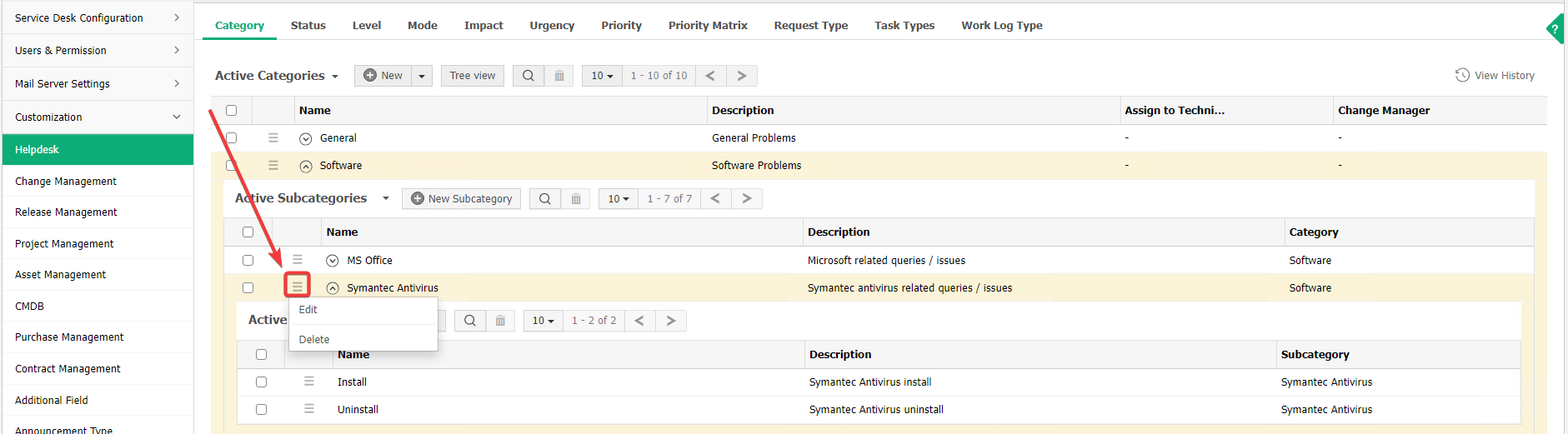Switch to the Priority Matrix tab
This screenshot has width=1568, height=434.
click(x=707, y=26)
